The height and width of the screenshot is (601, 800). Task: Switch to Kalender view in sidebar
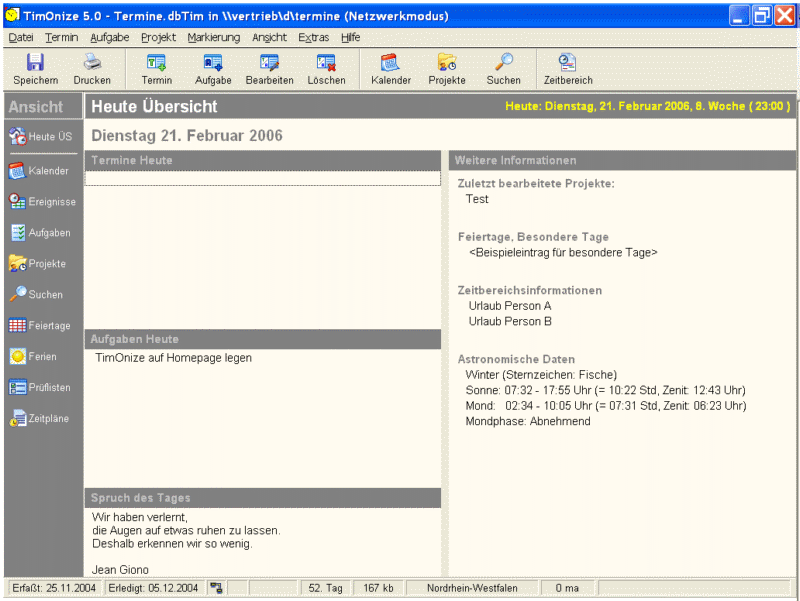[x=39, y=171]
